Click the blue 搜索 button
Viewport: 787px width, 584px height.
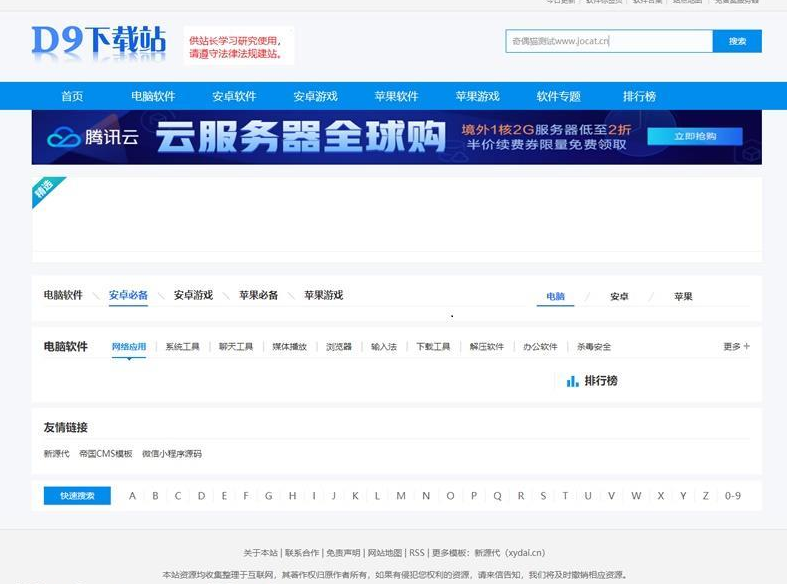click(x=737, y=41)
